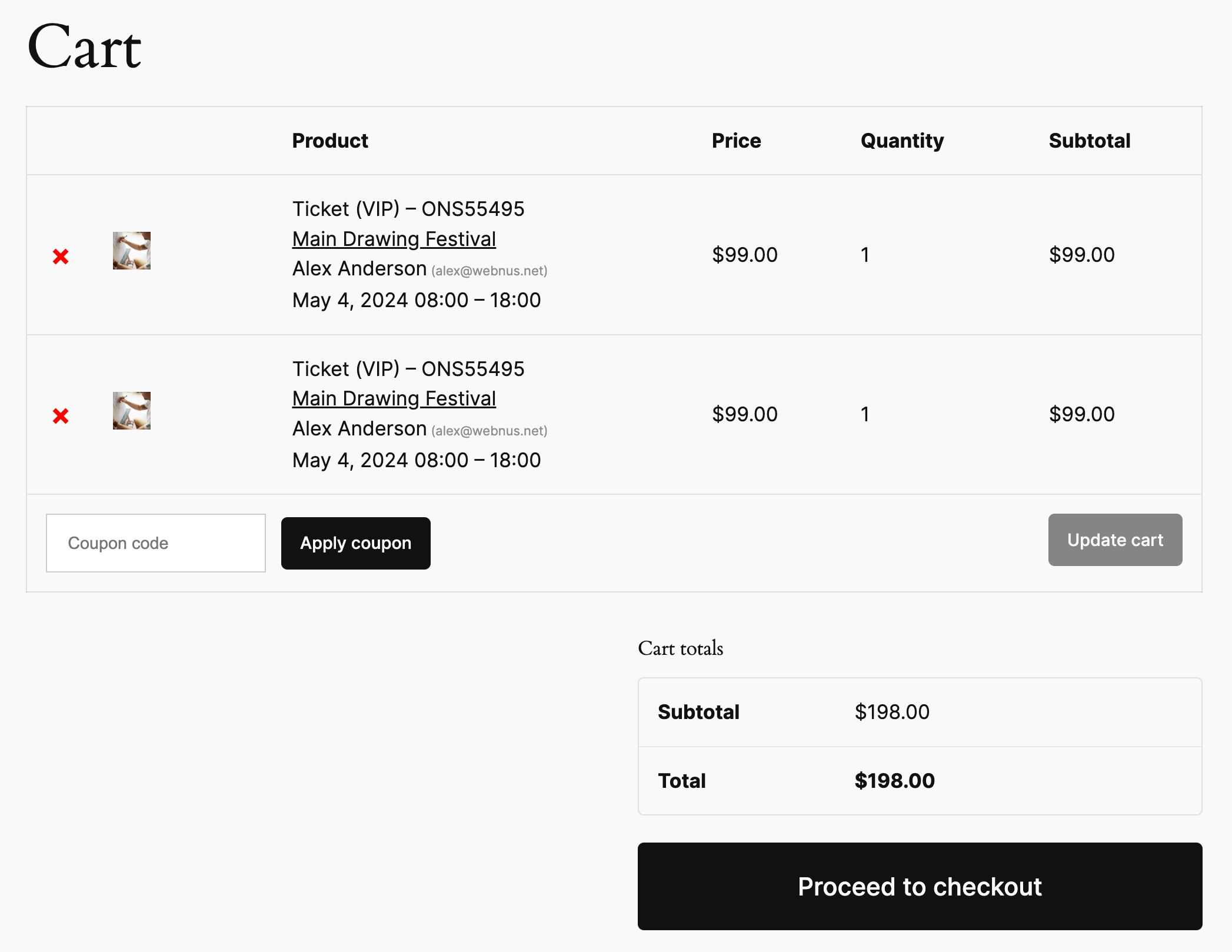
Task: Open the first cart item's product thumbnail
Action: pos(132,251)
